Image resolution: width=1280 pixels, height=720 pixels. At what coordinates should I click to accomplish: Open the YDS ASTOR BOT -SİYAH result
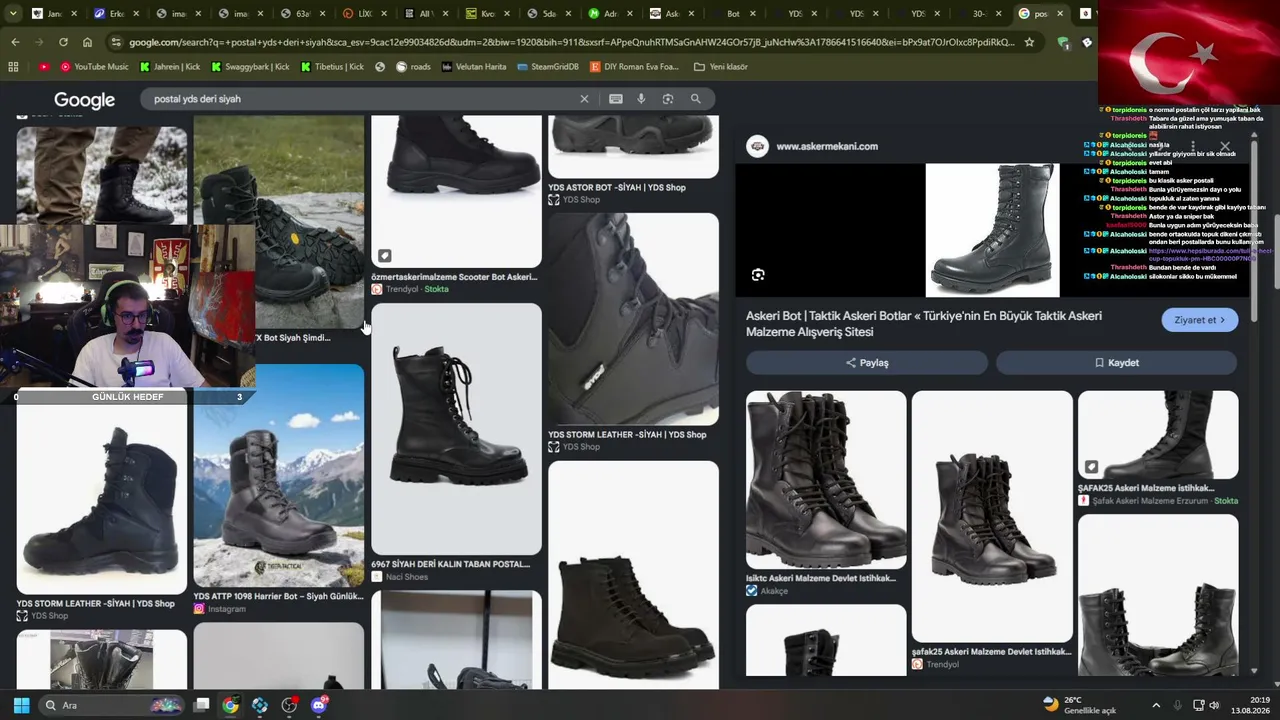pyautogui.click(x=617, y=187)
